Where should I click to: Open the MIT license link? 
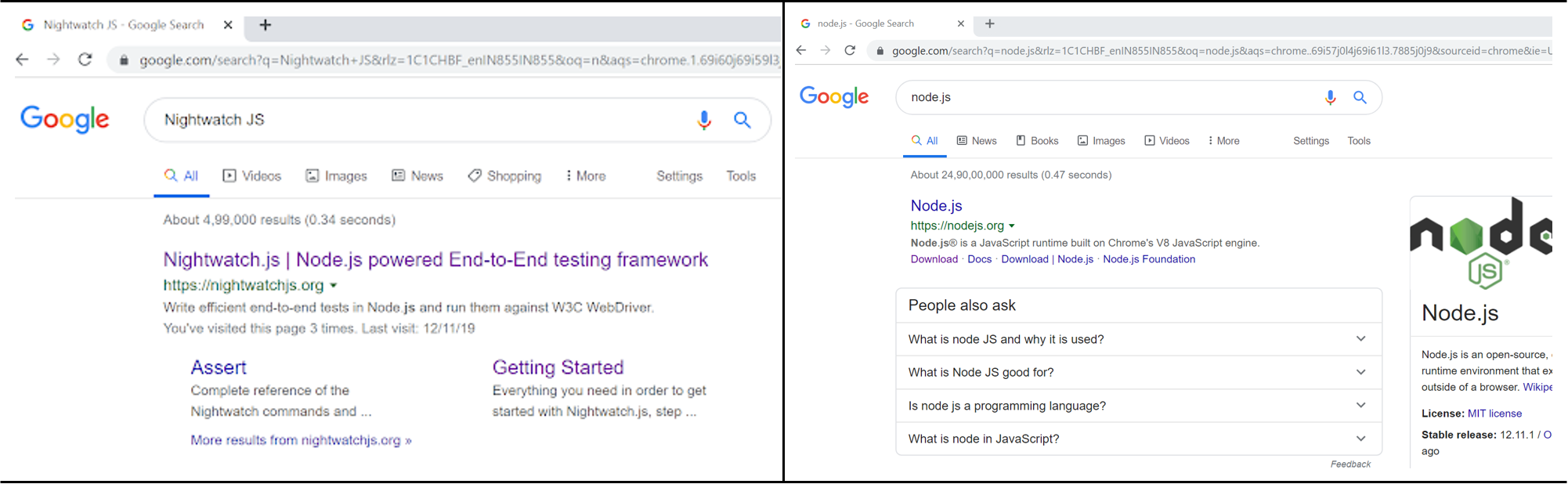click(x=1494, y=414)
